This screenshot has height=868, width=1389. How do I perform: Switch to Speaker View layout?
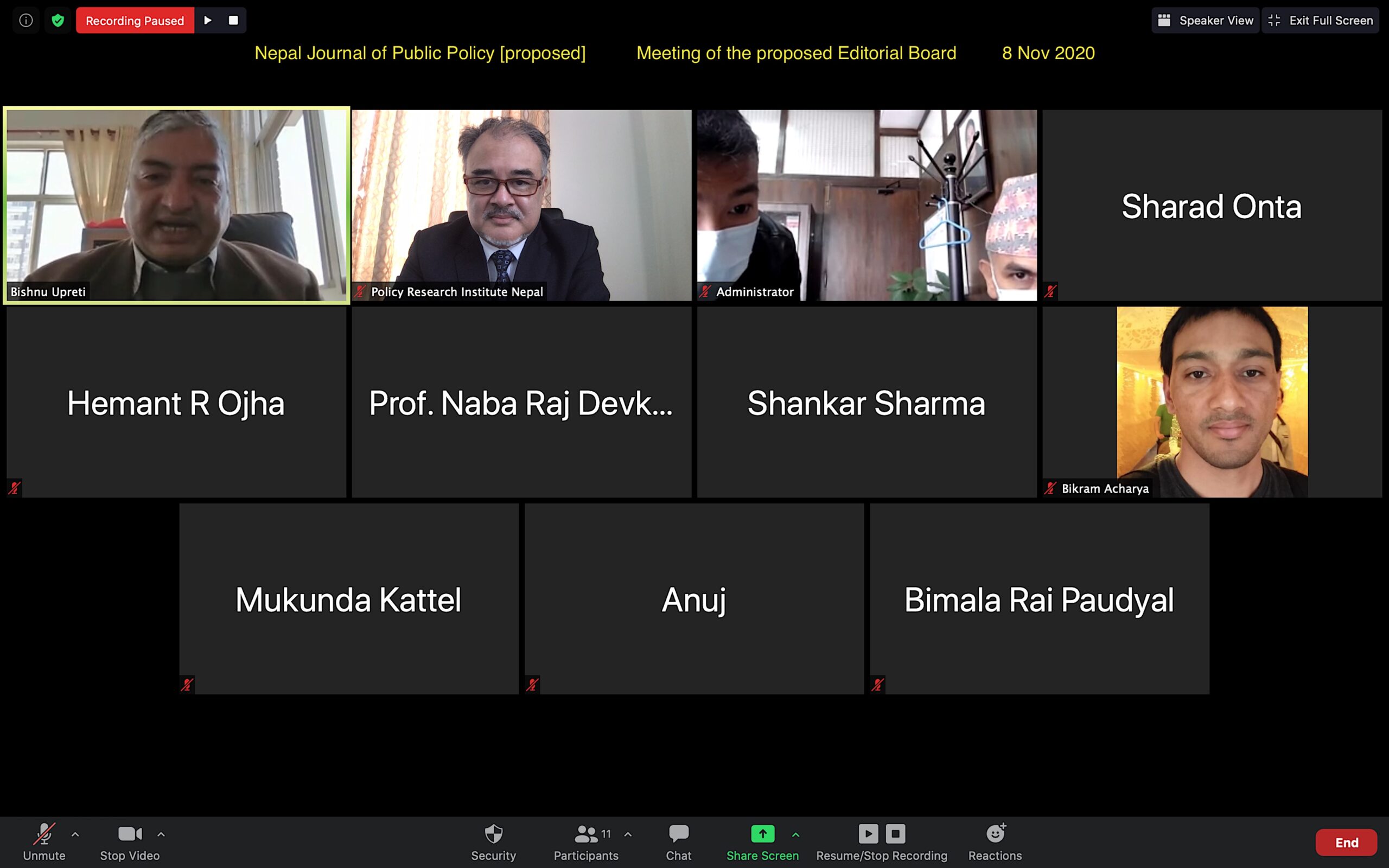coord(1205,21)
